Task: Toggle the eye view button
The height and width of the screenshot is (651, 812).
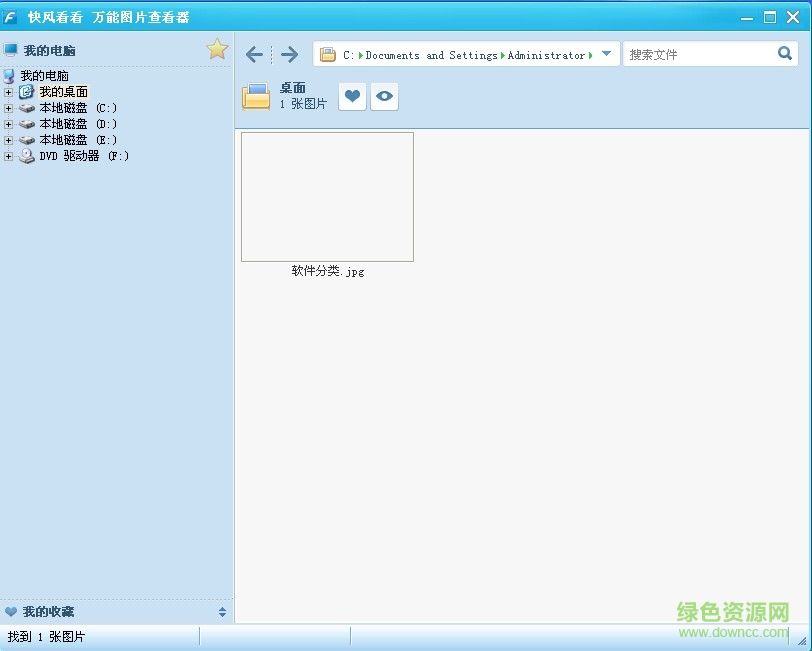Action: 384,96
